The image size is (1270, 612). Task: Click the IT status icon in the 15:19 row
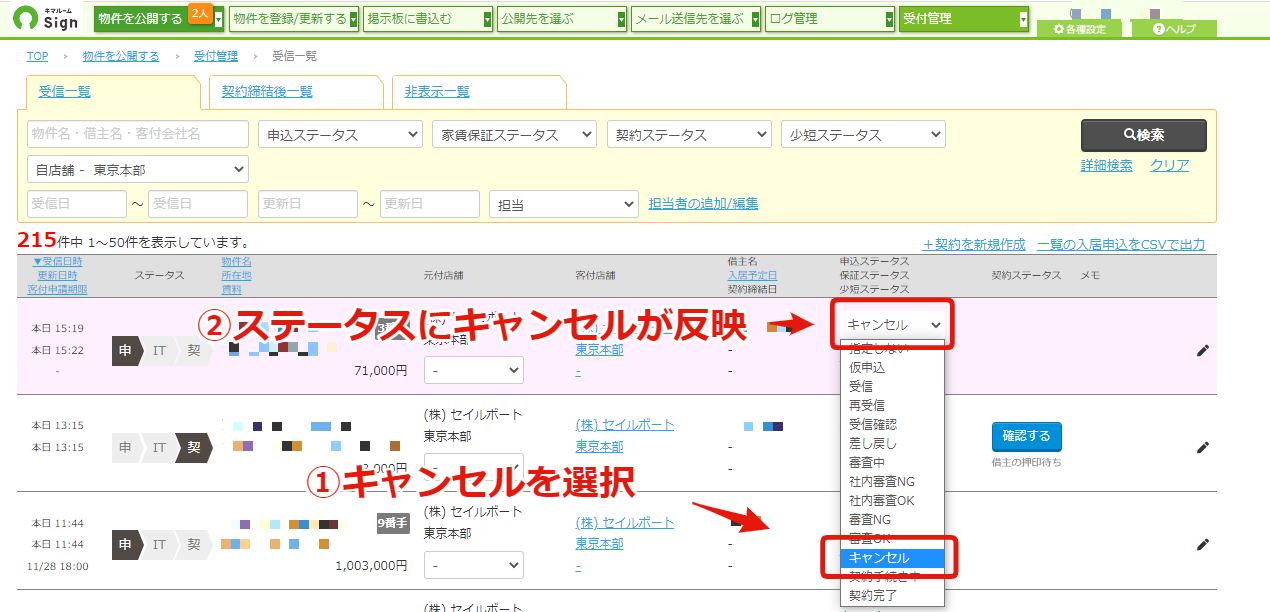[158, 350]
